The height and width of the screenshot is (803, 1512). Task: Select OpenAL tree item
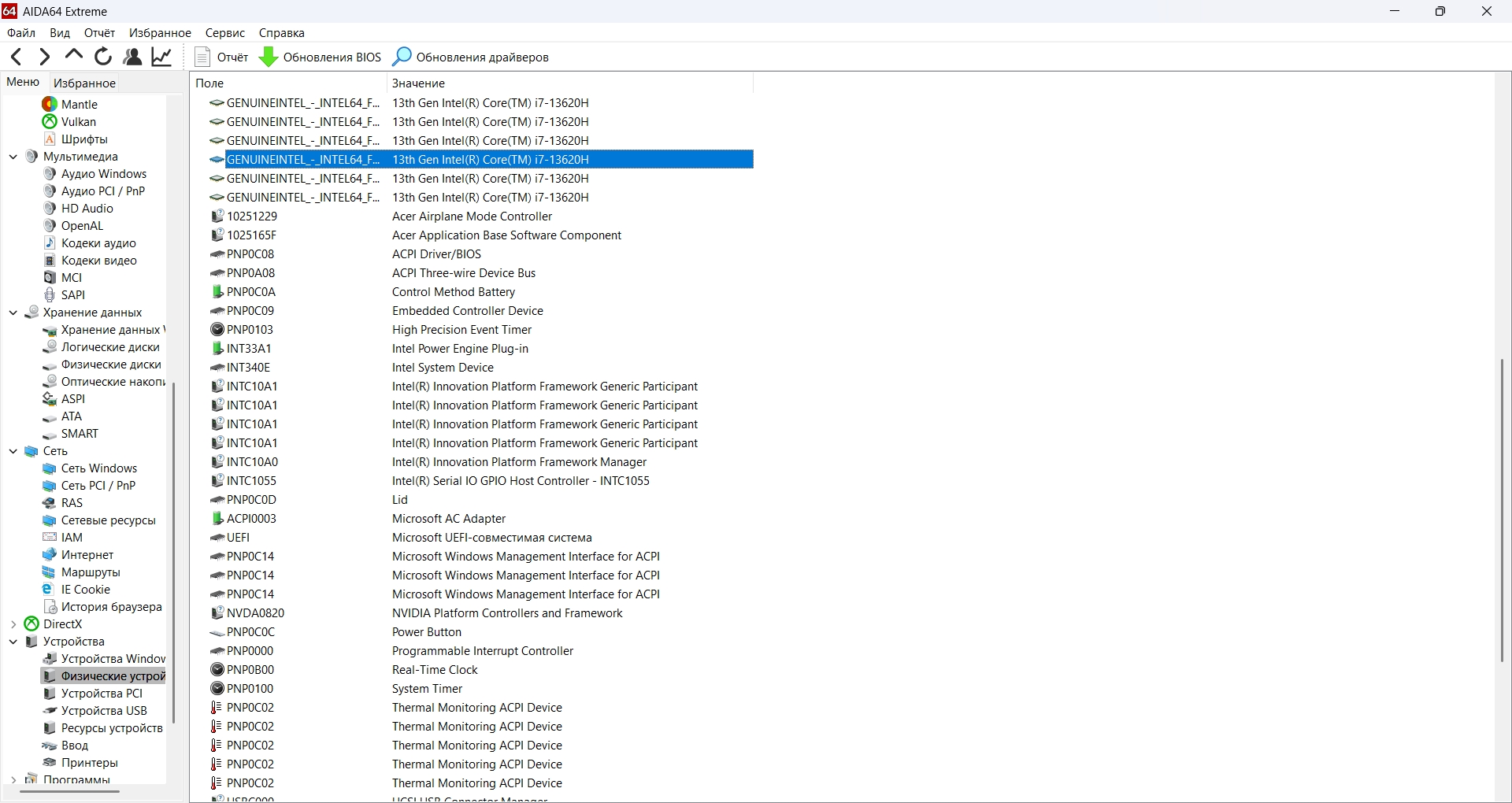(x=73, y=226)
